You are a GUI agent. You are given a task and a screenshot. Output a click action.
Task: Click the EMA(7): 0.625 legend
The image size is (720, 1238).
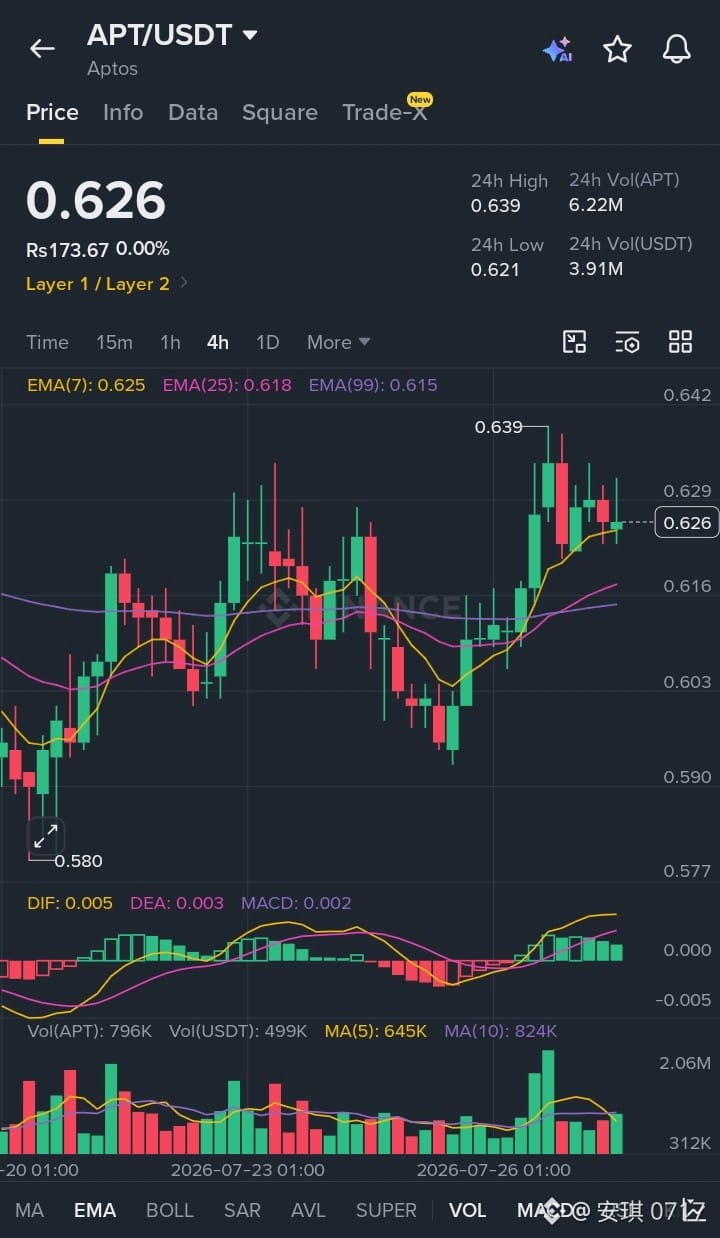(86, 385)
